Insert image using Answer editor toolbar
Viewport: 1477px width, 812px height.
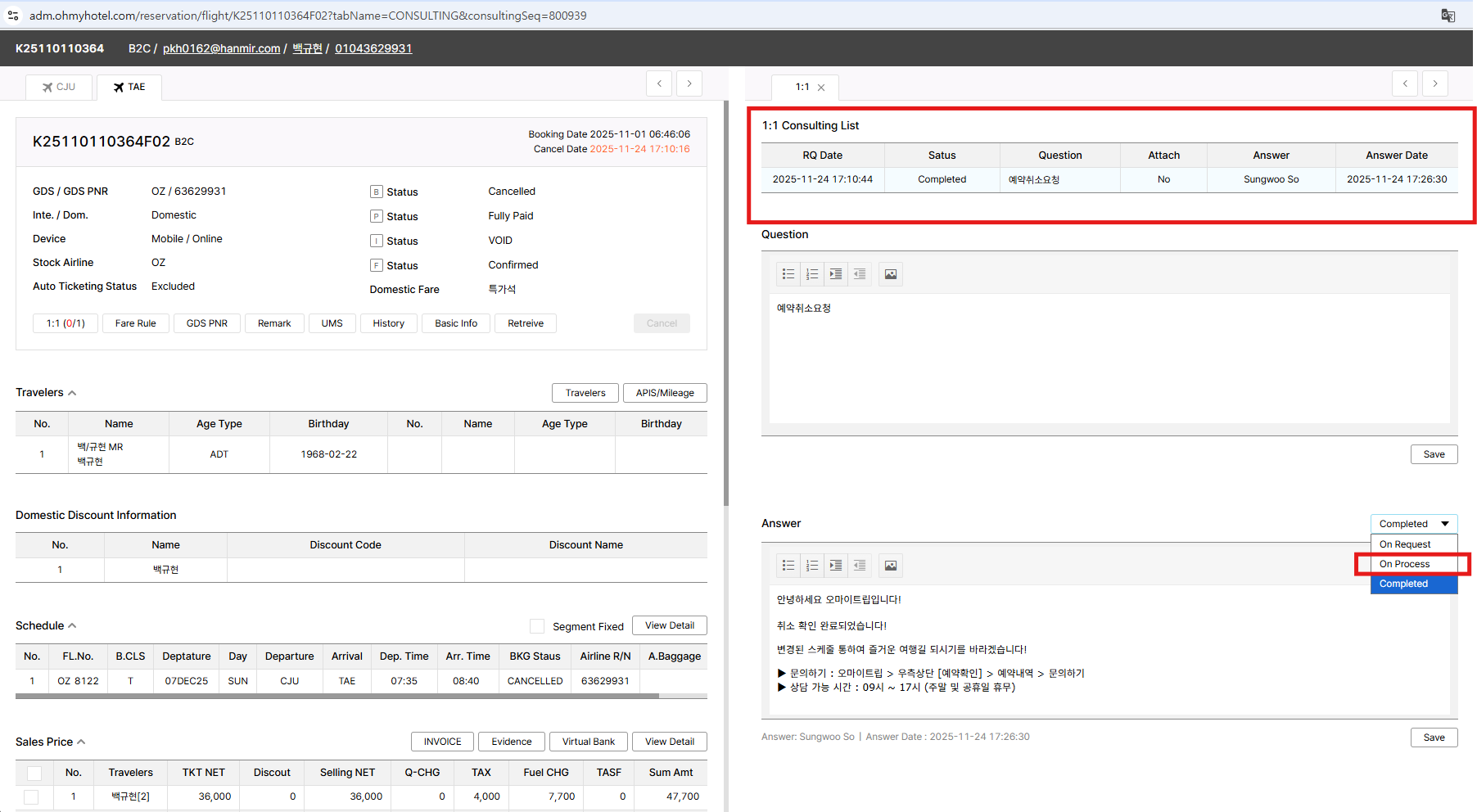click(890, 566)
